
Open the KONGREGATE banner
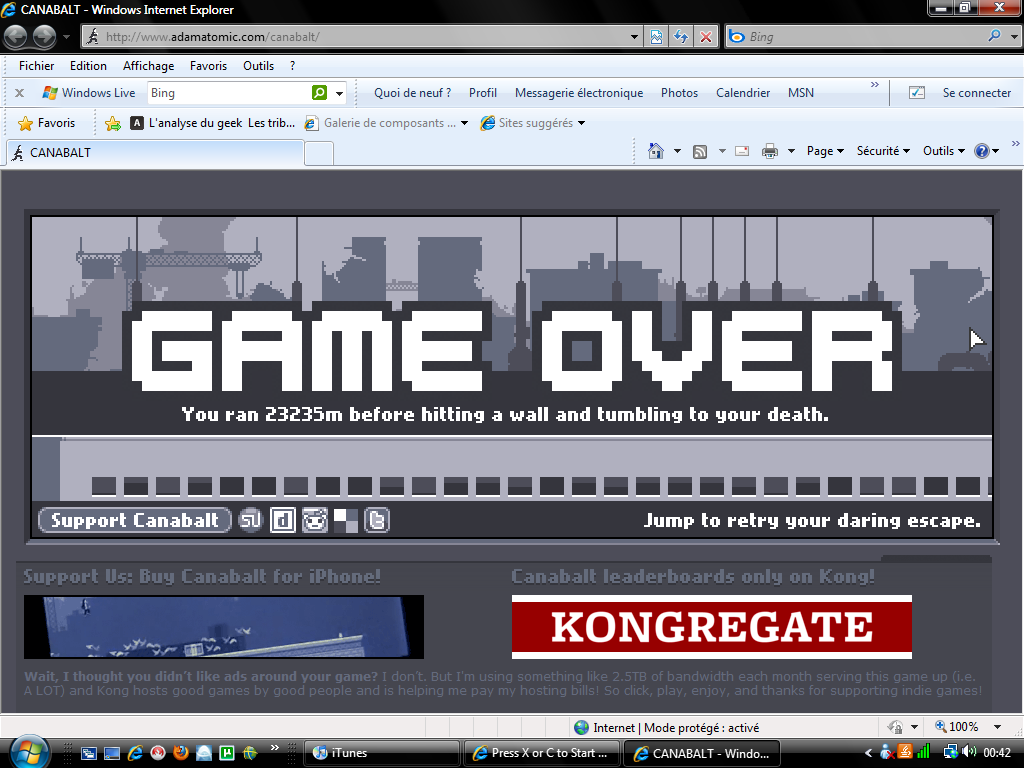coord(712,627)
